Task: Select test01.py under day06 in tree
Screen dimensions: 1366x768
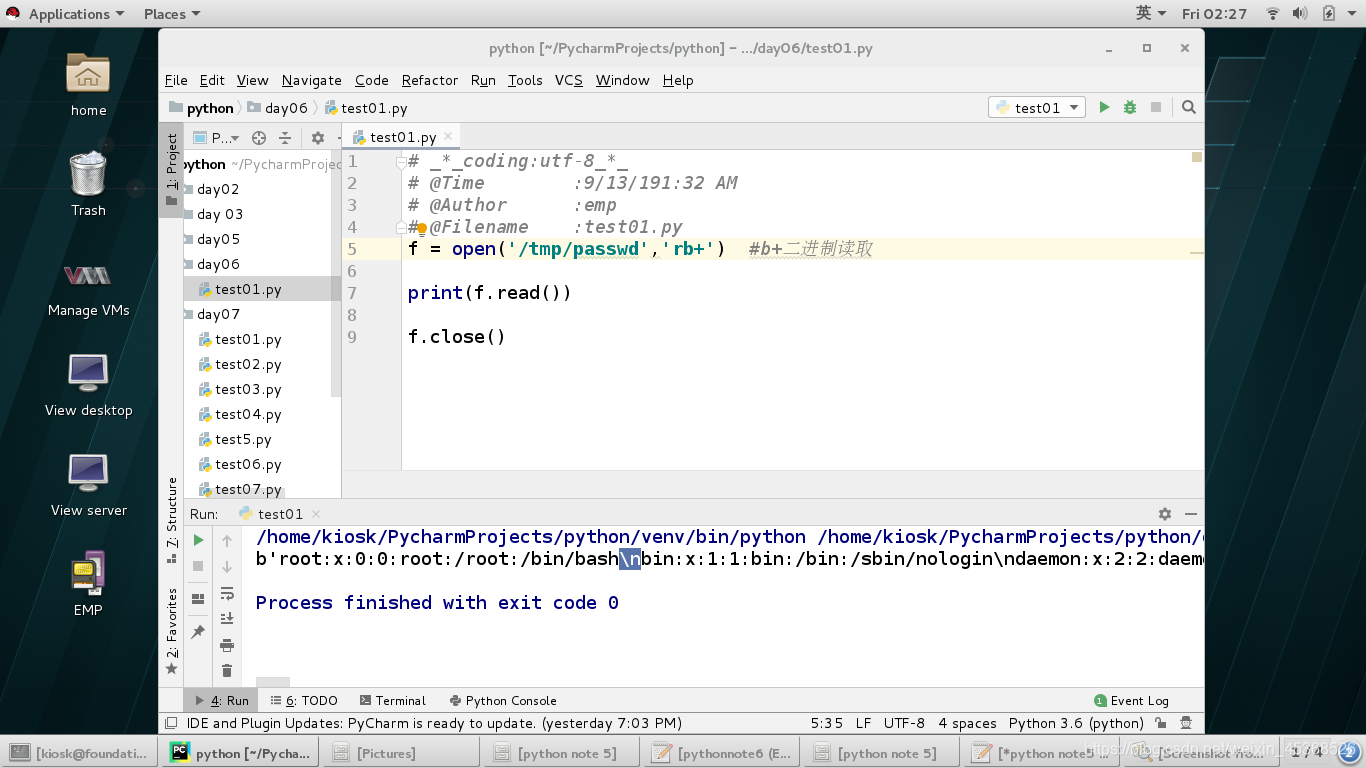Action: coord(248,289)
